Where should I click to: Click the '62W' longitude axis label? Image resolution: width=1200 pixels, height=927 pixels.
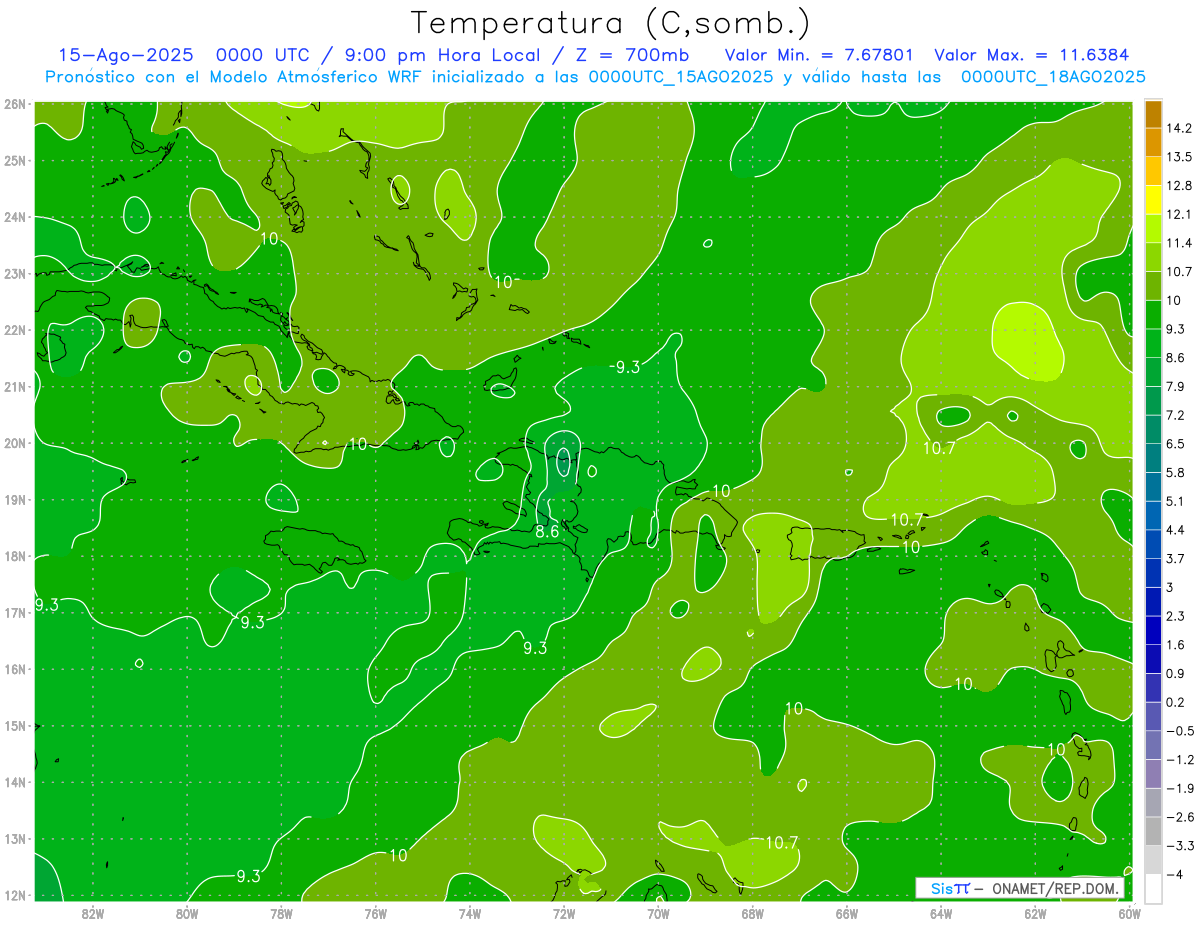[1035, 914]
